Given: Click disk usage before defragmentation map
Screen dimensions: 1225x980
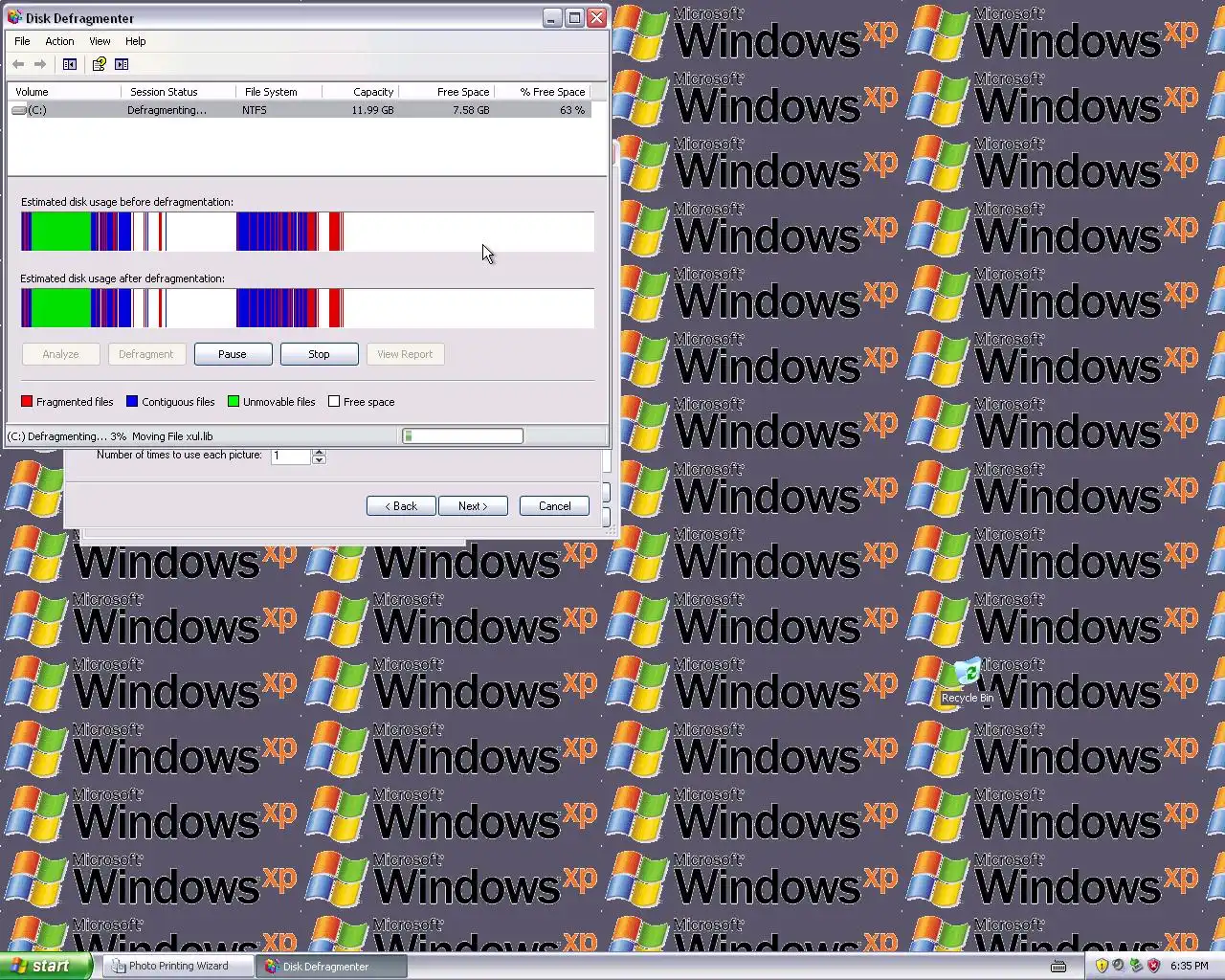Looking at the screenshot, I should pyautogui.click(x=307, y=232).
